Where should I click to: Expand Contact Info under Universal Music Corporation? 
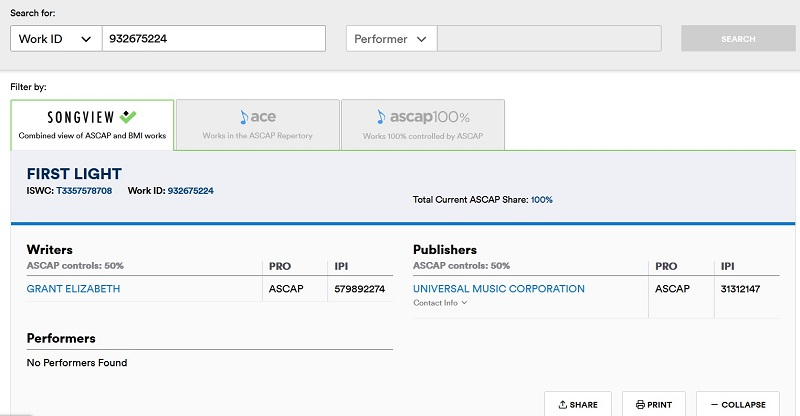click(440, 303)
